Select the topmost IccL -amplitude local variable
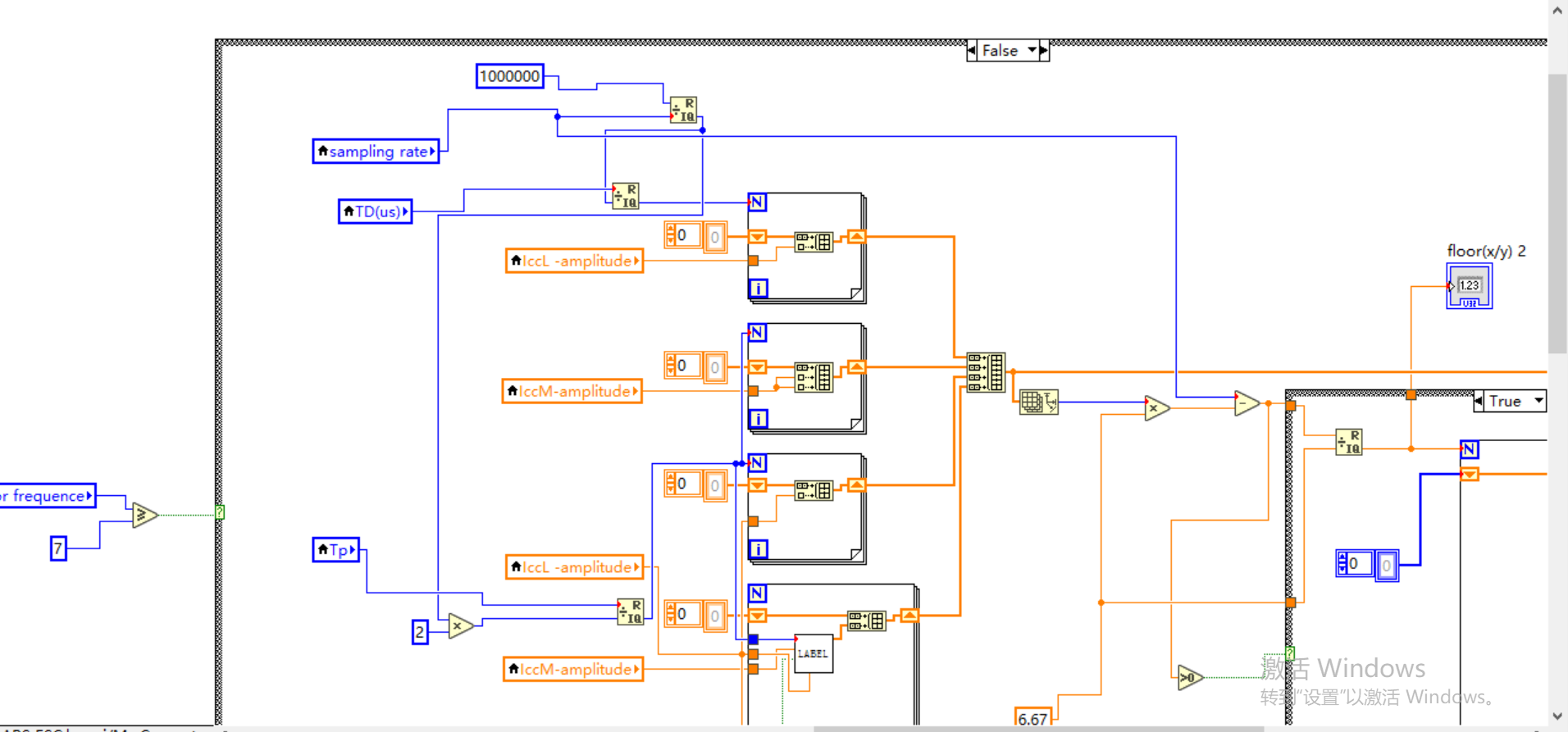Viewport: 1568px width, 732px height. tap(574, 261)
